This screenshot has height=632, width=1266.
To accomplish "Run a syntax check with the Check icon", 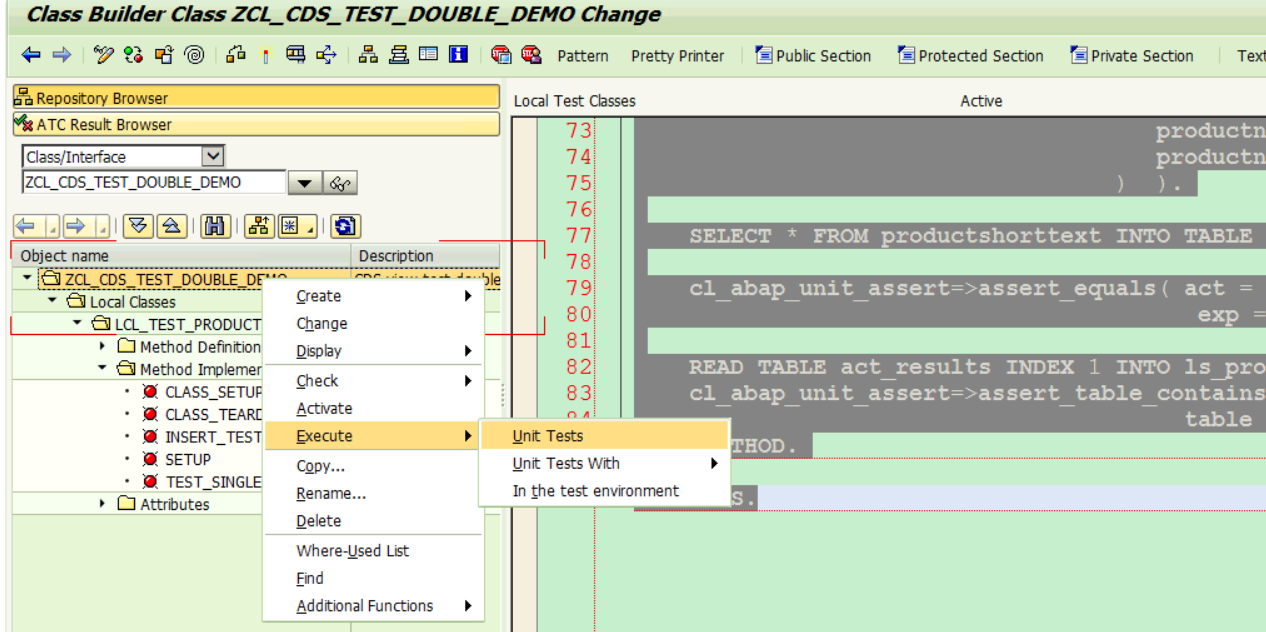I will (x=132, y=56).
